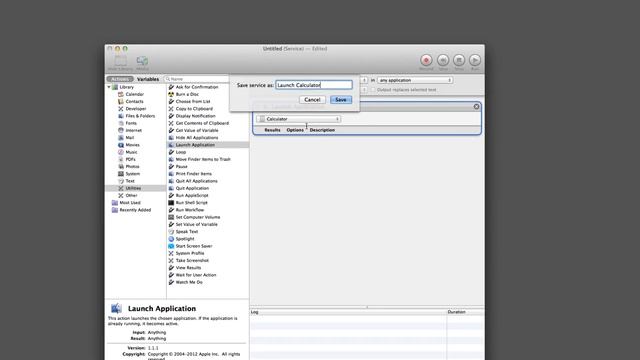Image resolution: width=640 pixels, height=360 pixels.
Task: Select Take Screenshot action
Action: pyautogui.click(x=192, y=260)
